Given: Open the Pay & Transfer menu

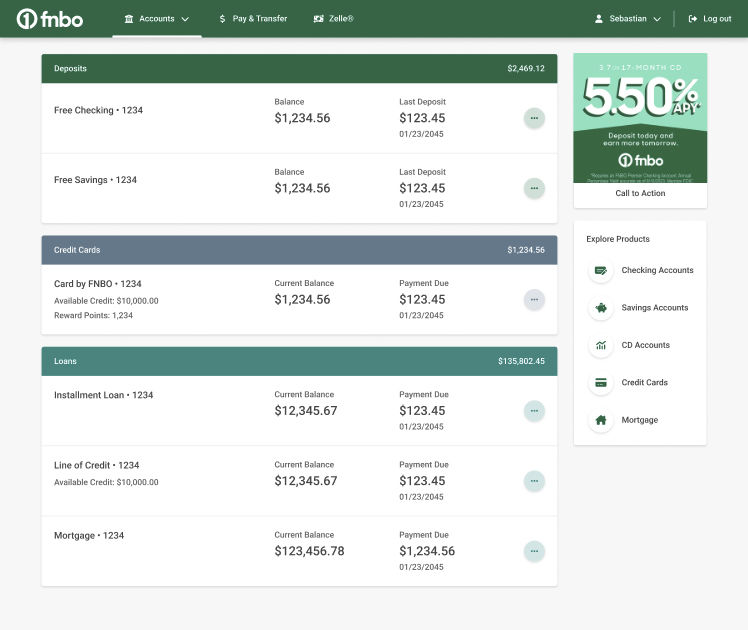Looking at the screenshot, I should point(252,19).
